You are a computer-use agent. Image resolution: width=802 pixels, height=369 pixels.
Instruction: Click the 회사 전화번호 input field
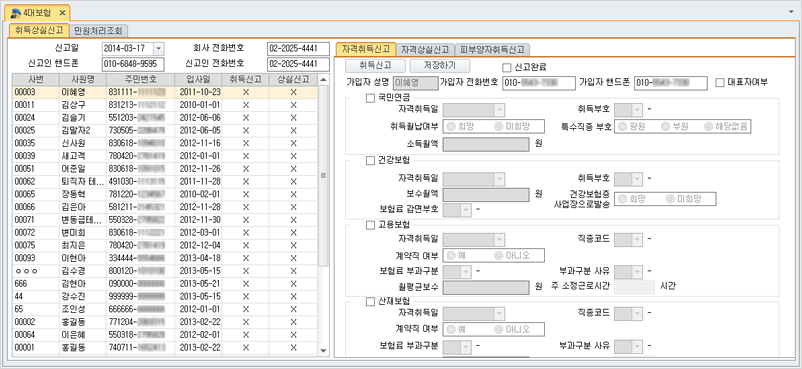(298, 49)
